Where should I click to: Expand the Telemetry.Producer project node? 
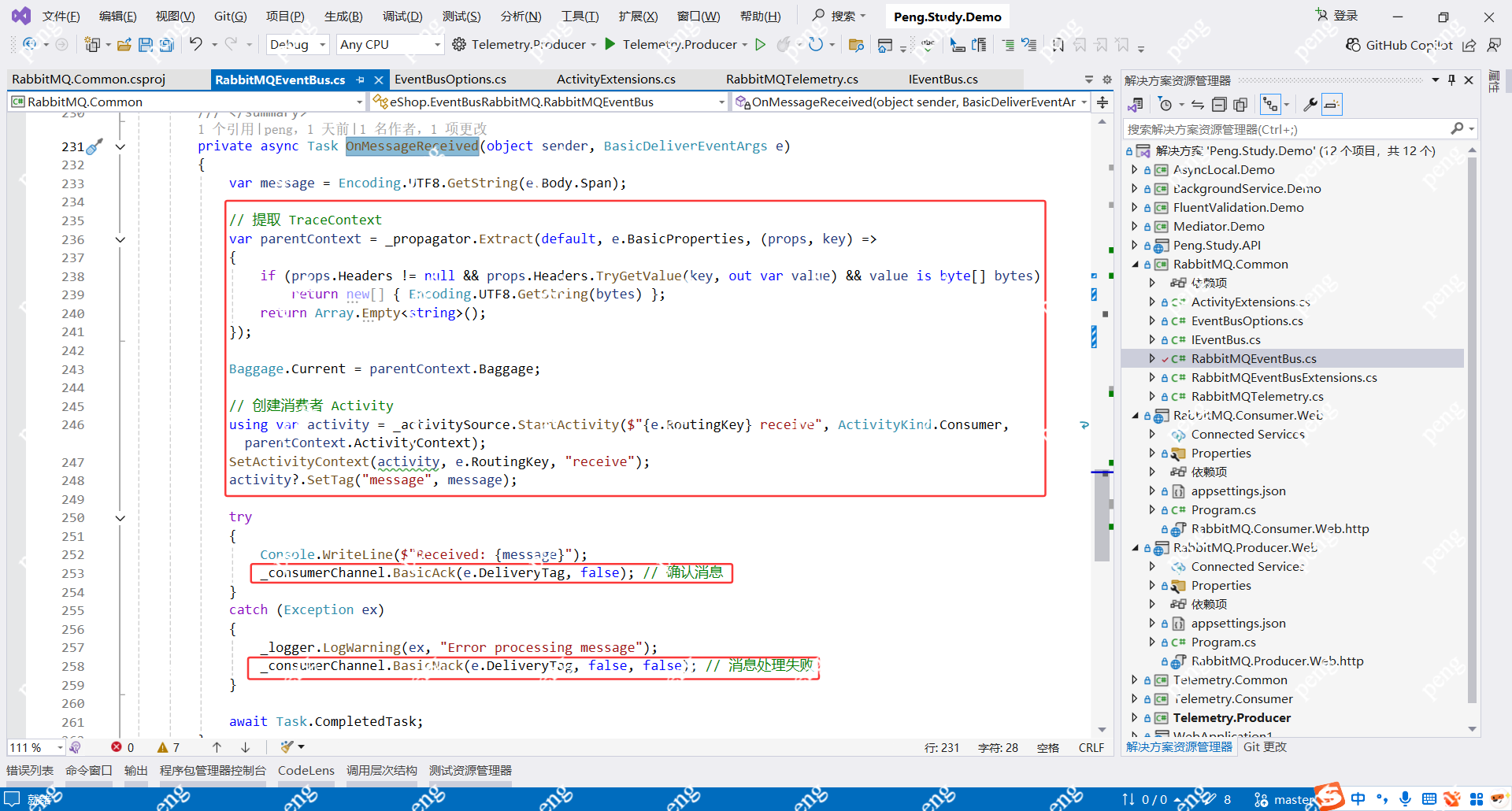pos(1134,717)
